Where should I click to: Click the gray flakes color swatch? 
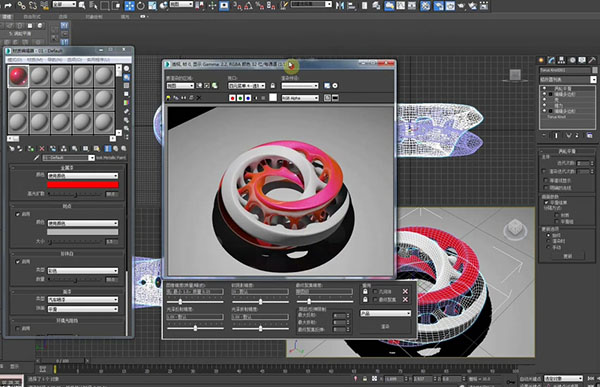83,232
